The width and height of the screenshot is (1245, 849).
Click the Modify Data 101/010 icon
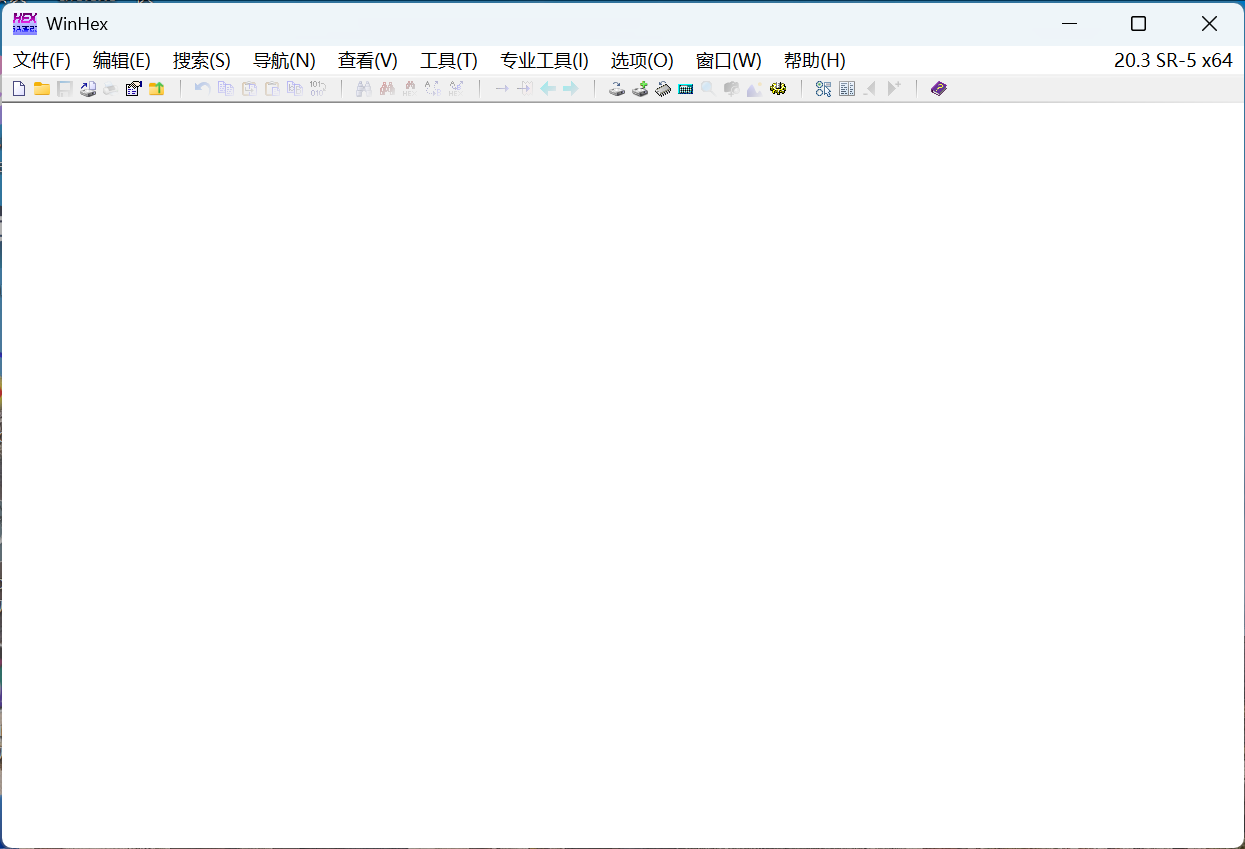click(x=318, y=89)
